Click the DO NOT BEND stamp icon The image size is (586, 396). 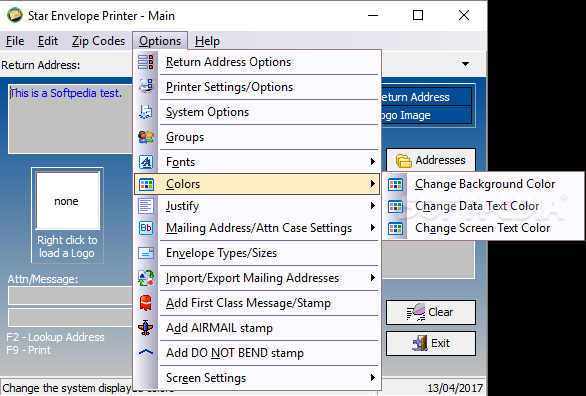(146, 352)
